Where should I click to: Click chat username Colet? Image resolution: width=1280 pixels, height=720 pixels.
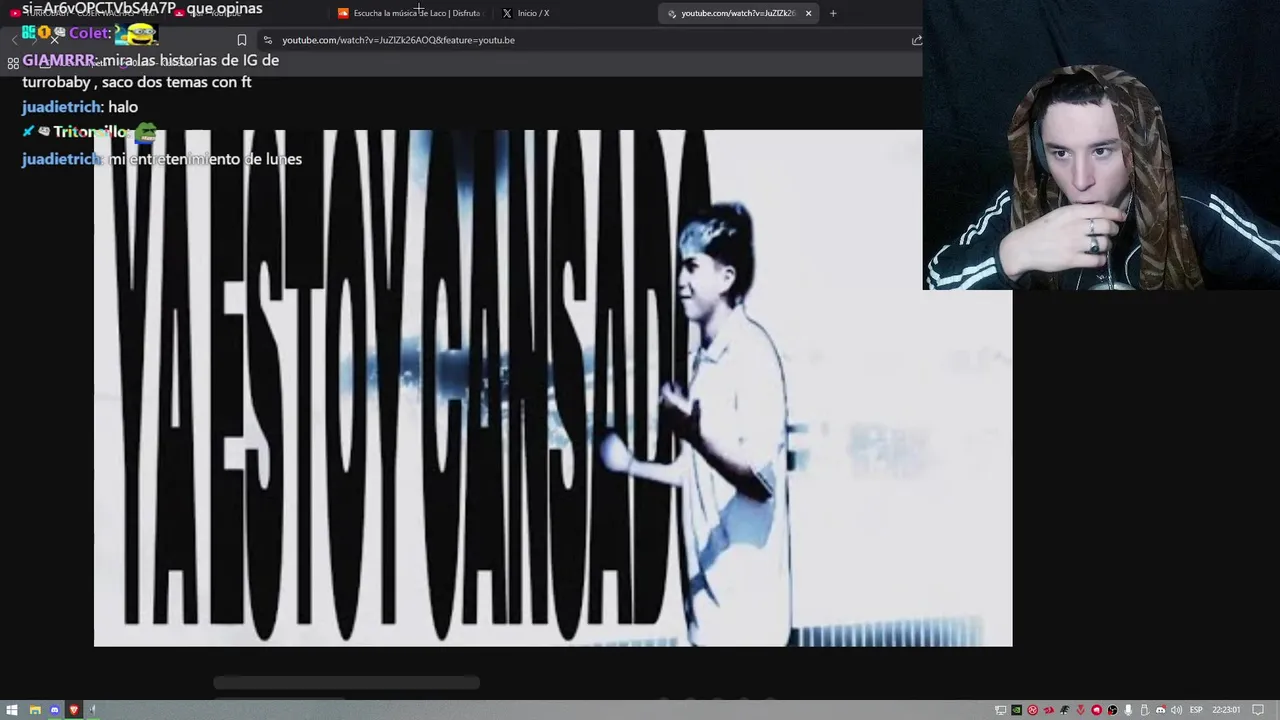coord(88,33)
